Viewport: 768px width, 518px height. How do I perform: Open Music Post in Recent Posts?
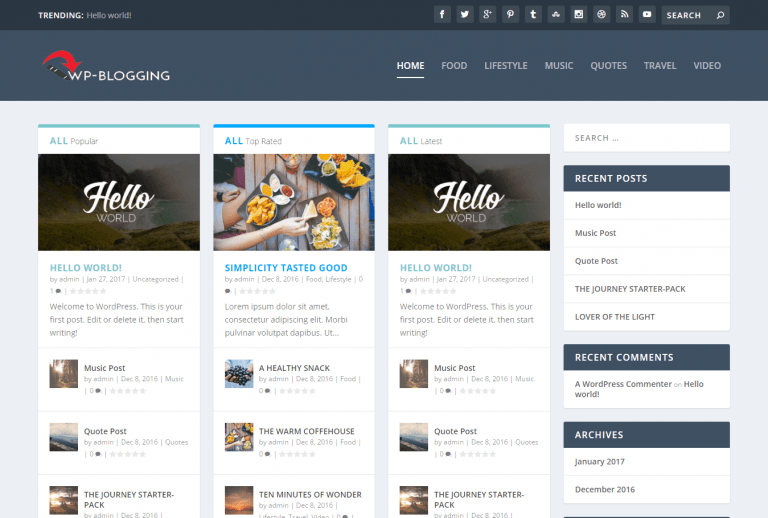(596, 233)
